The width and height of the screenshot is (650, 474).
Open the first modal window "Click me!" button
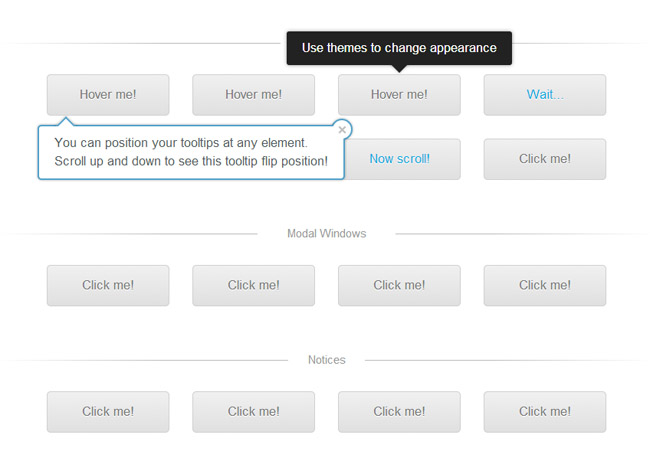point(108,285)
